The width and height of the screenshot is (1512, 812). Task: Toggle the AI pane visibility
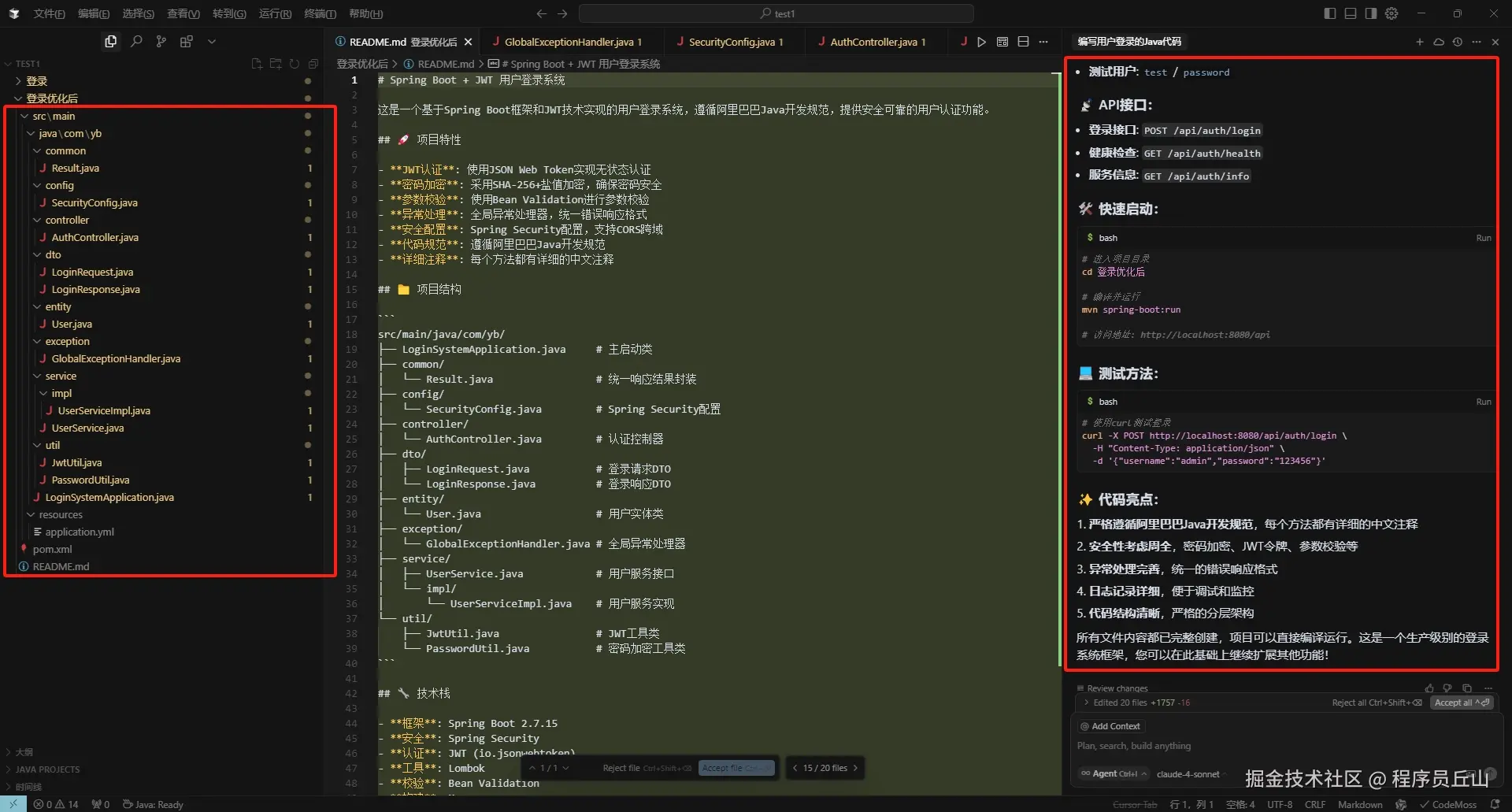pos(1371,13)
